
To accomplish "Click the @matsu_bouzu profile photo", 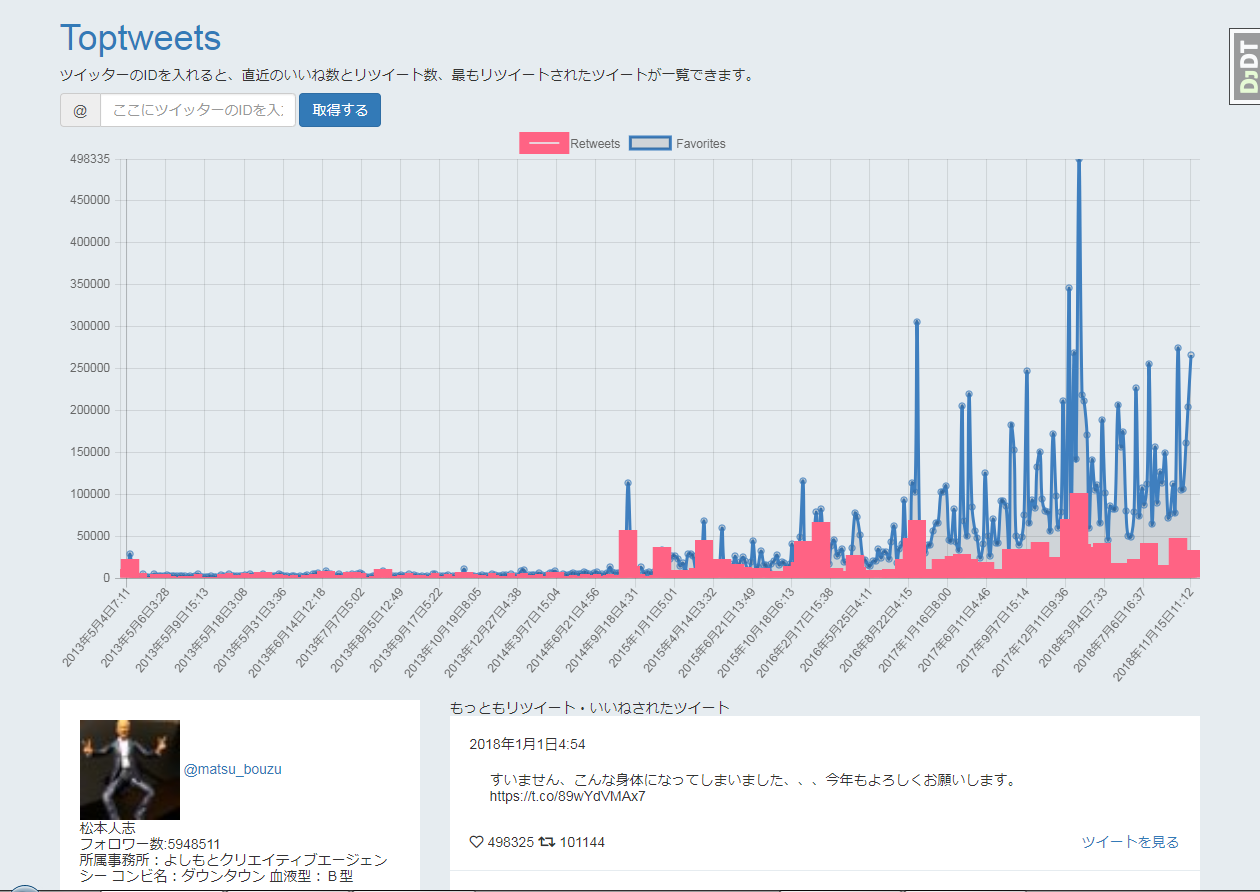I will coord(129,770).
